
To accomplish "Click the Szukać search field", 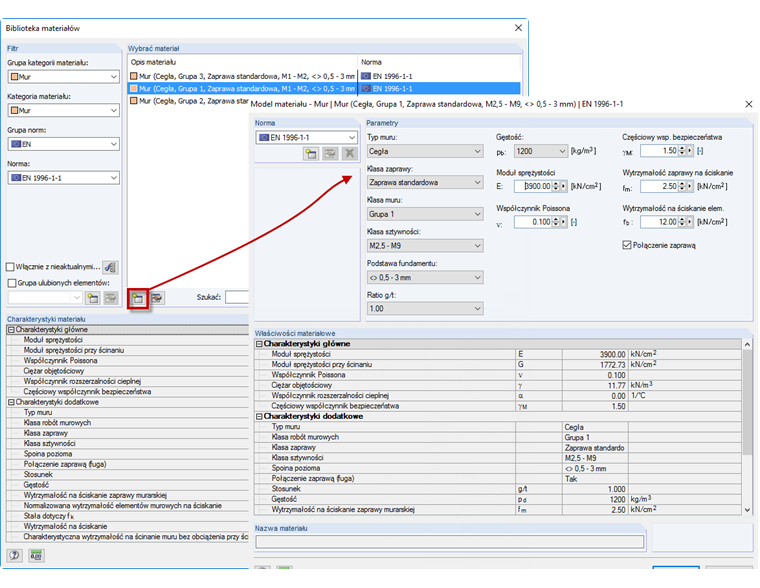I will (238, 297).
